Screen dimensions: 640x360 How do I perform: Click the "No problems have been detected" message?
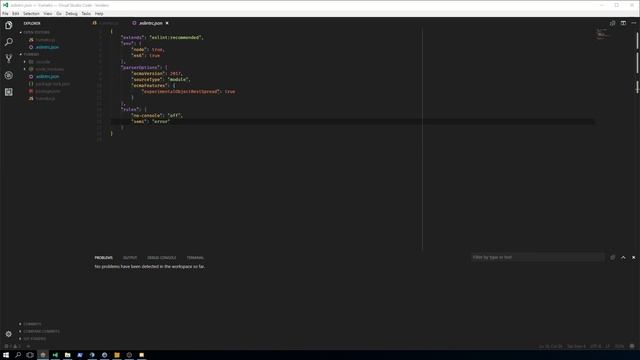(149, 266)
